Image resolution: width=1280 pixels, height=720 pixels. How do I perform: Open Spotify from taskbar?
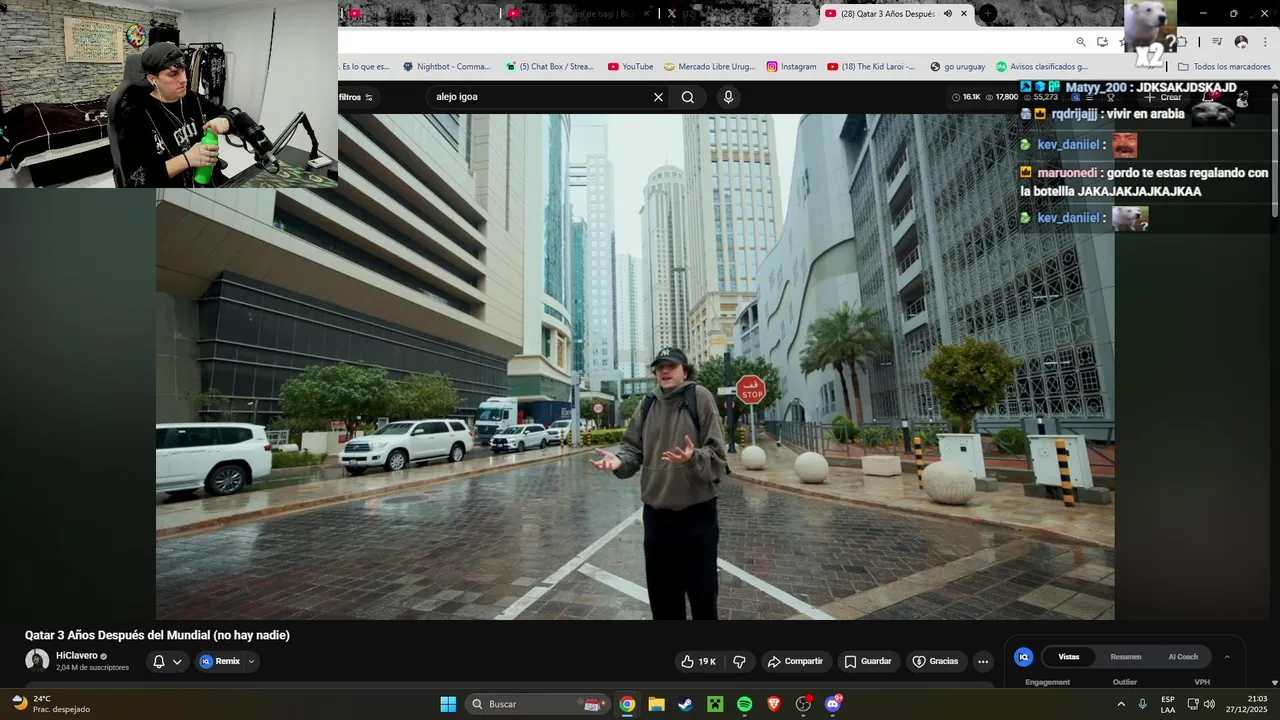click(744, 704)
